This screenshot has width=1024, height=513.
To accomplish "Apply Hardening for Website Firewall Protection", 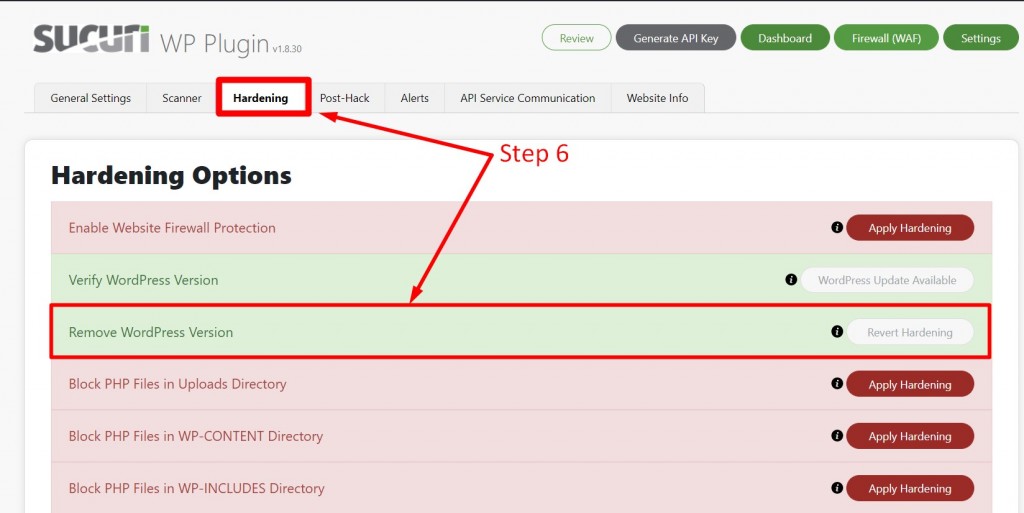I will tap(910, 228).
